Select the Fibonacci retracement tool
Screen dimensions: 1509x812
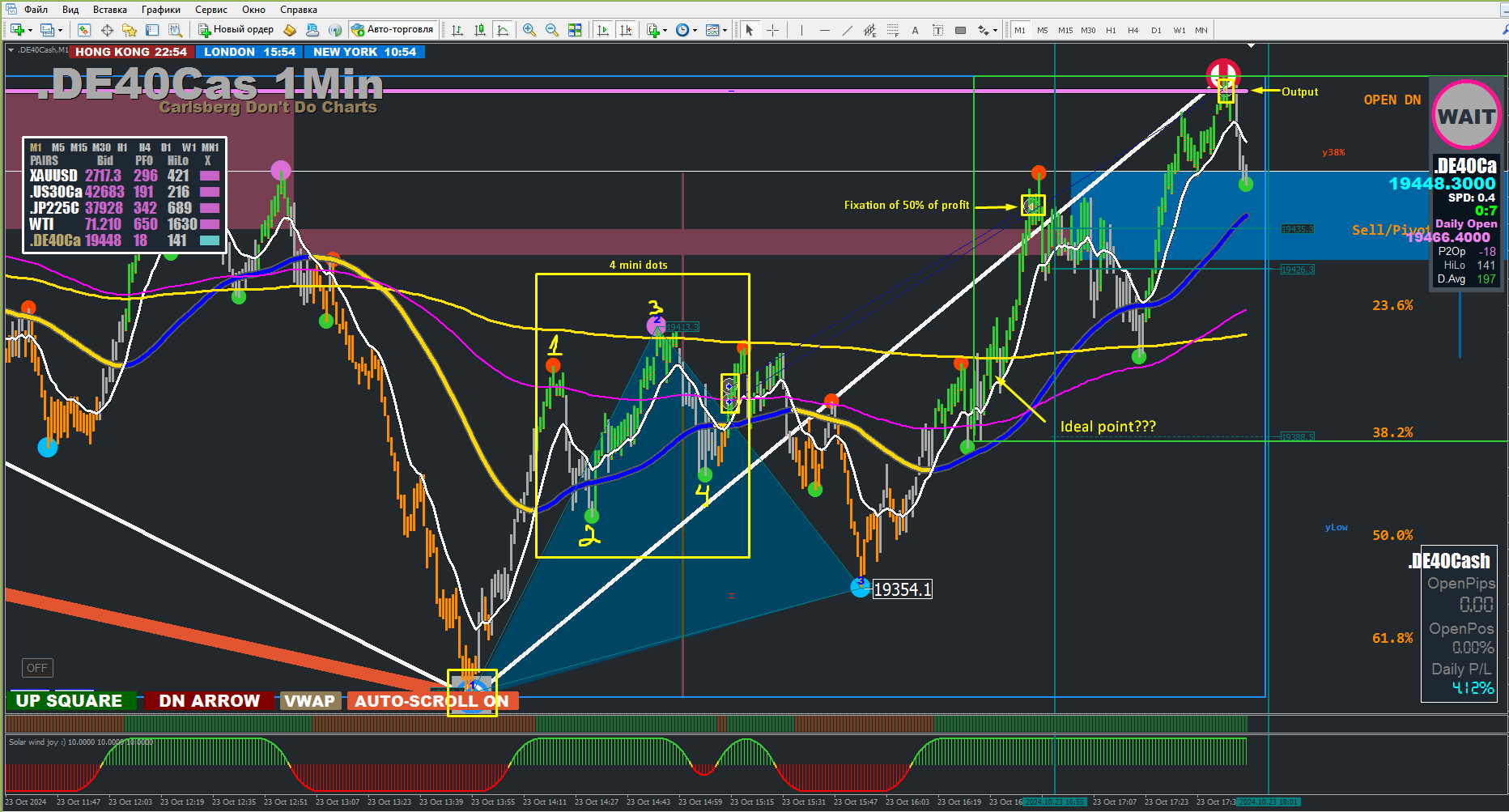click(892, 30)
